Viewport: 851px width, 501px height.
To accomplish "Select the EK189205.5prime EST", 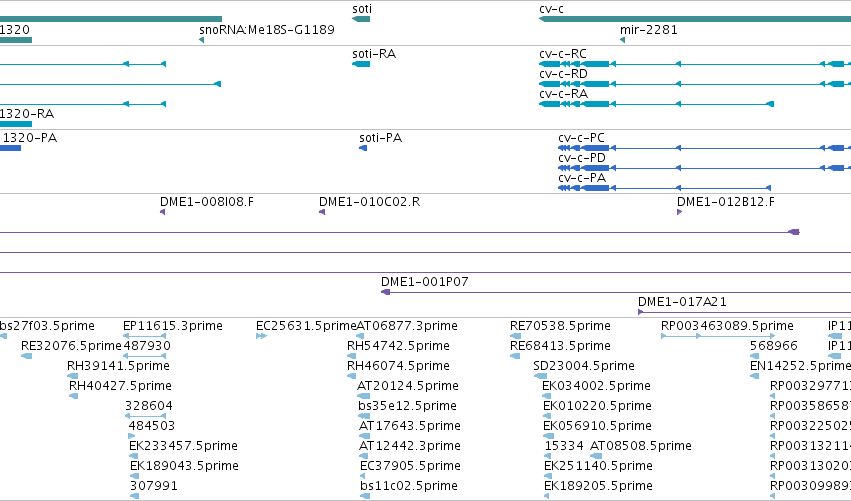I will point(598,486).
